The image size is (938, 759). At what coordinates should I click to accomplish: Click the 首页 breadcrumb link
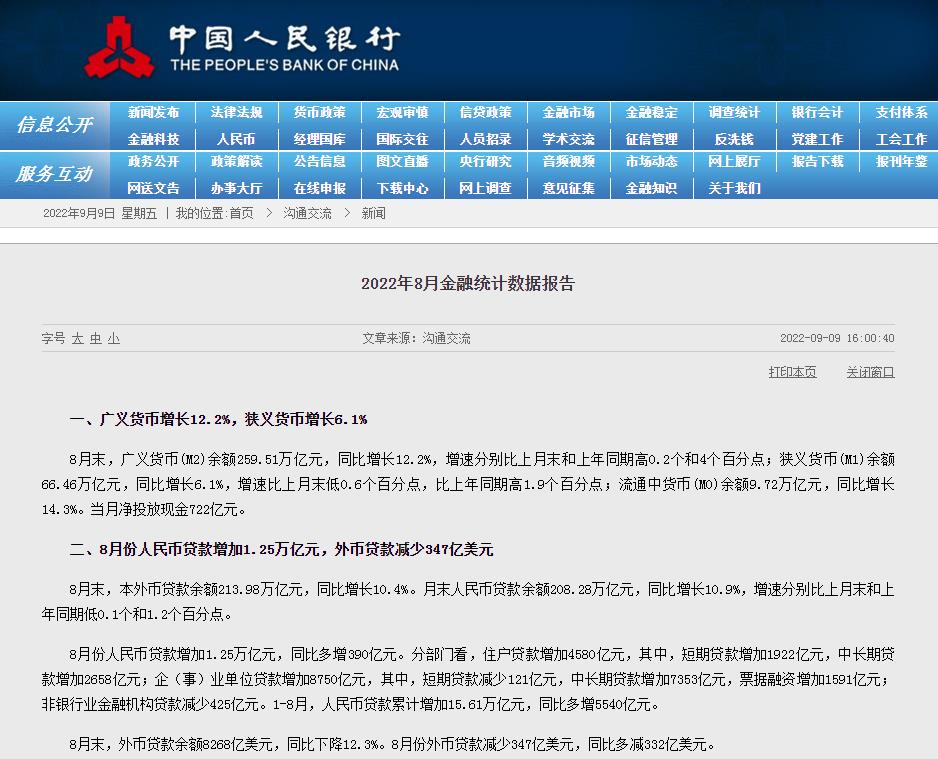coord(241,214)
